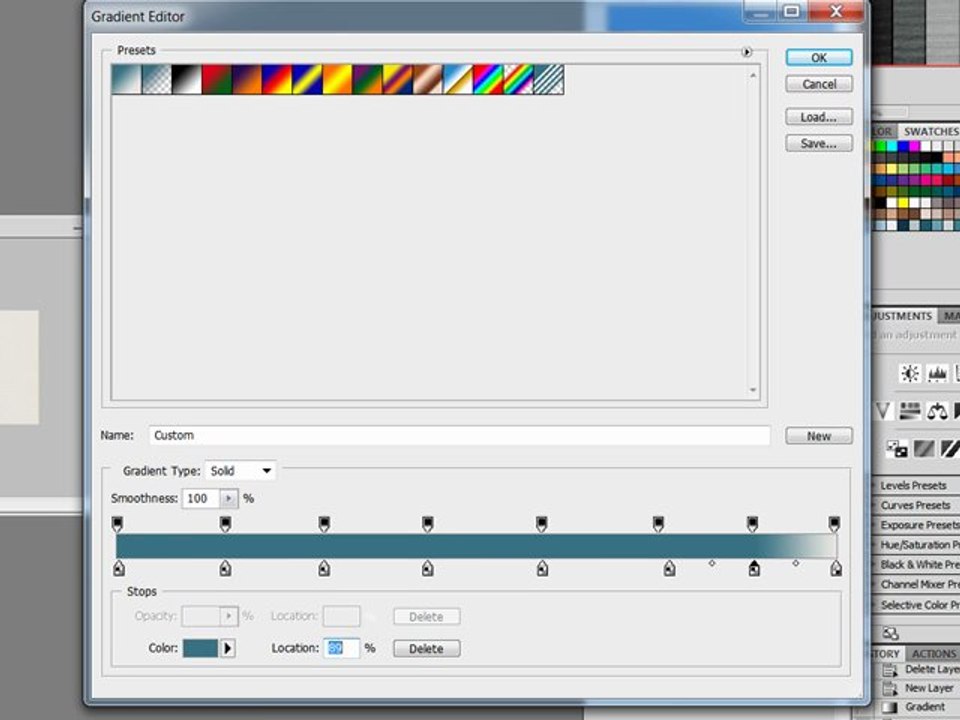
Task: Select the teal-to-white first gradient preset
Action: pos(127,80)
